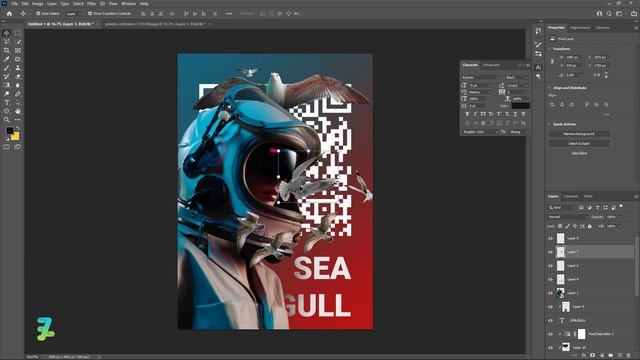The height and width of the screenshot is (360, 640).
Task: Open the blend mode Normal dropdown
Action: point(567,217)
